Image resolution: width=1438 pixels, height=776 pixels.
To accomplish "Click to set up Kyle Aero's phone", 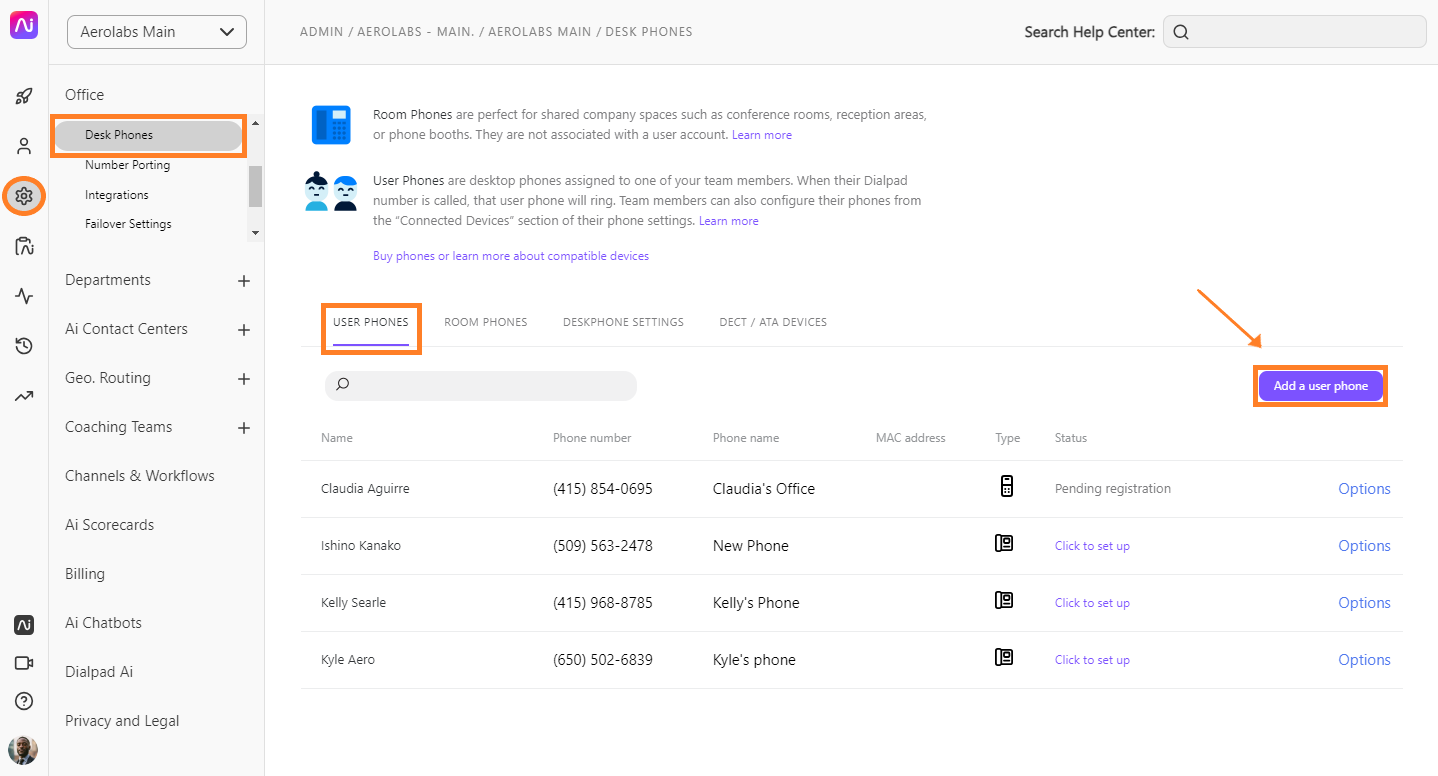I will [x=1092, y=660].
